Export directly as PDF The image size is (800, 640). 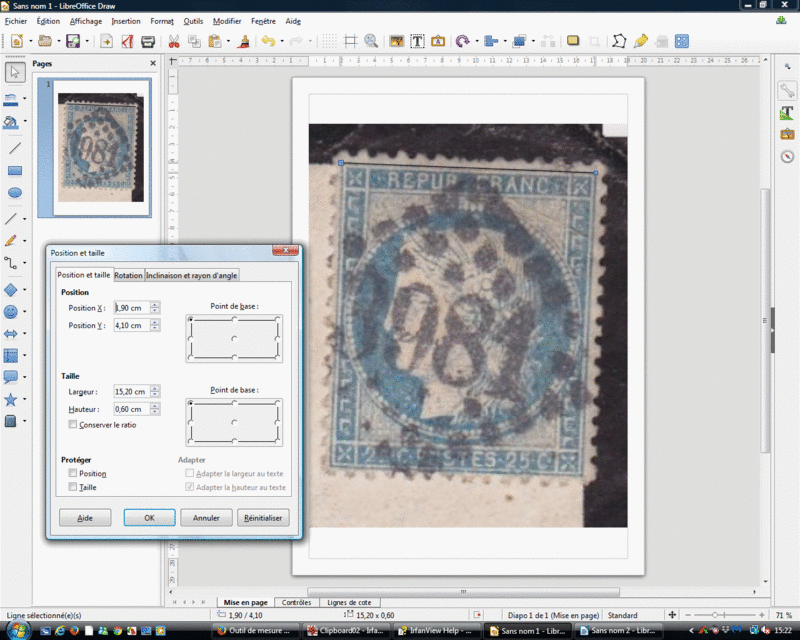tap(127, 41)
